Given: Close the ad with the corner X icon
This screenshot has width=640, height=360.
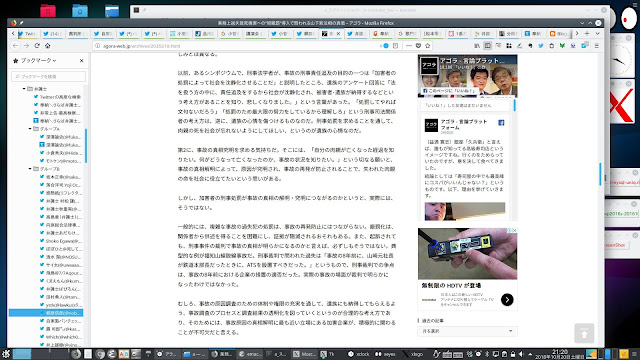Looking at the screenshot, I should (514, 231).
